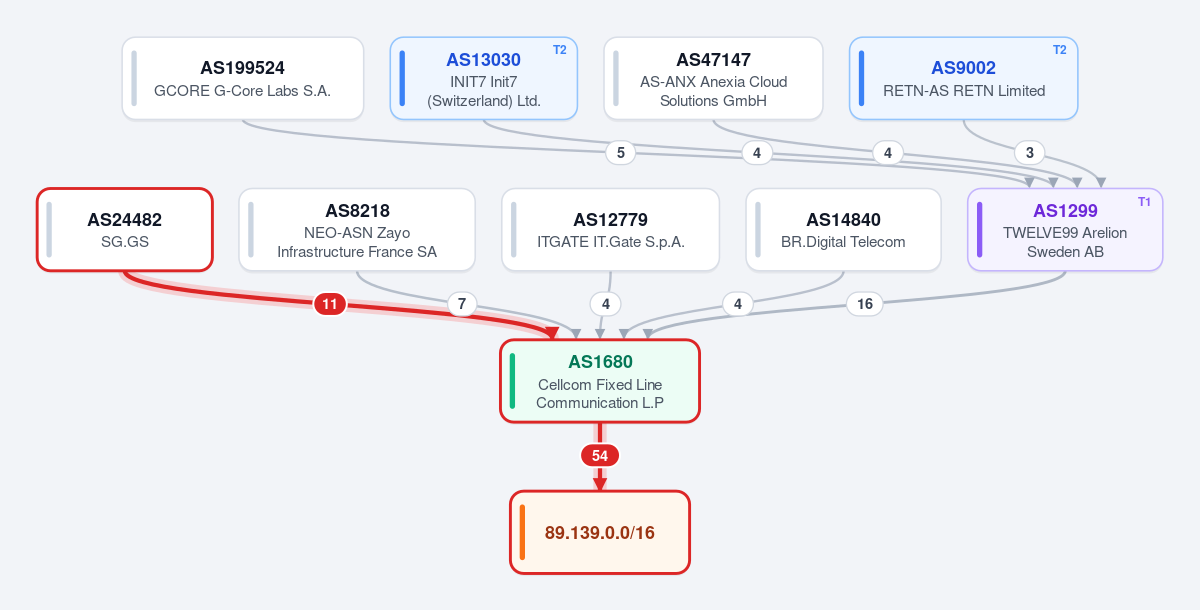The image size is (1200, 610).
Task: Click the edge count badge 7
Action: 461,304
